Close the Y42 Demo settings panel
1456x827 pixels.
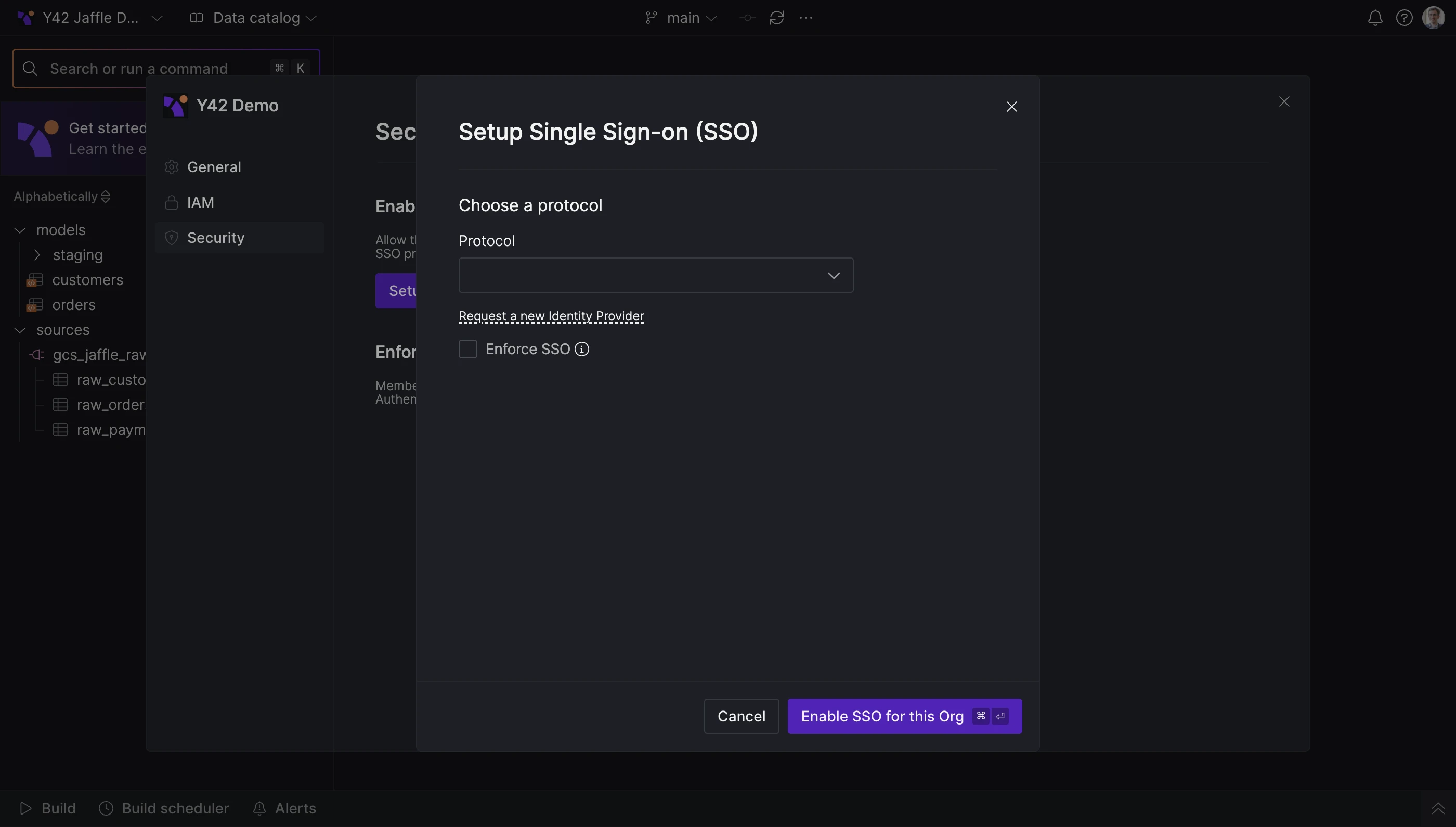tap(1284, 101)
